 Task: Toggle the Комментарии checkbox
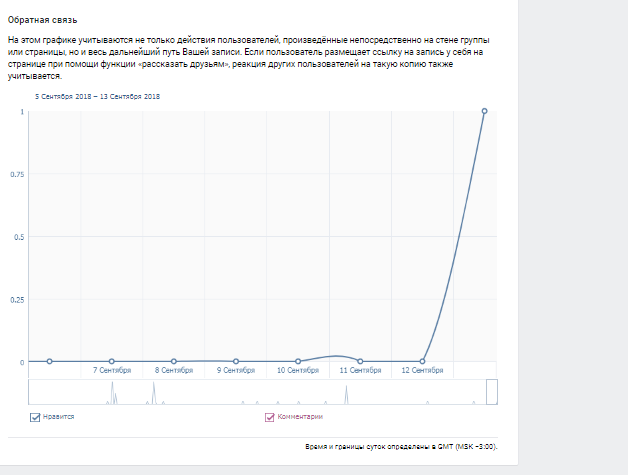coord(270,417)
